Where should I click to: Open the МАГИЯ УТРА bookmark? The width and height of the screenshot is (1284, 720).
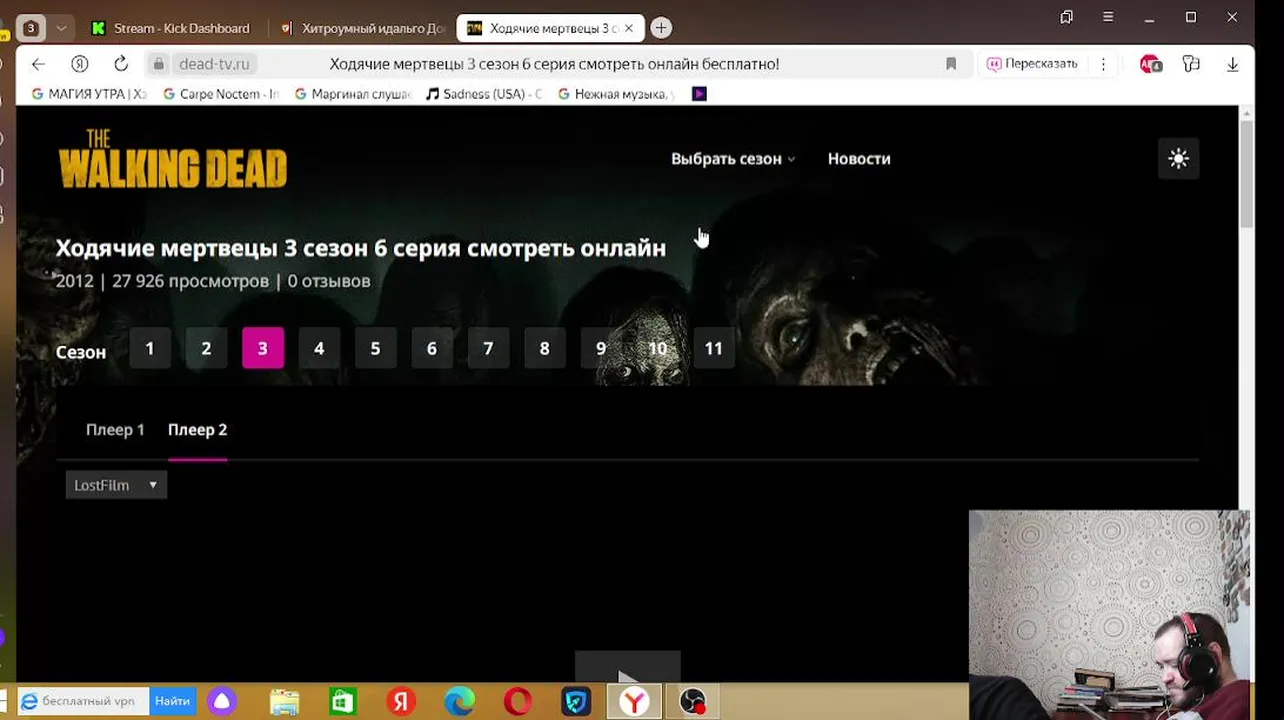point(89,94)
